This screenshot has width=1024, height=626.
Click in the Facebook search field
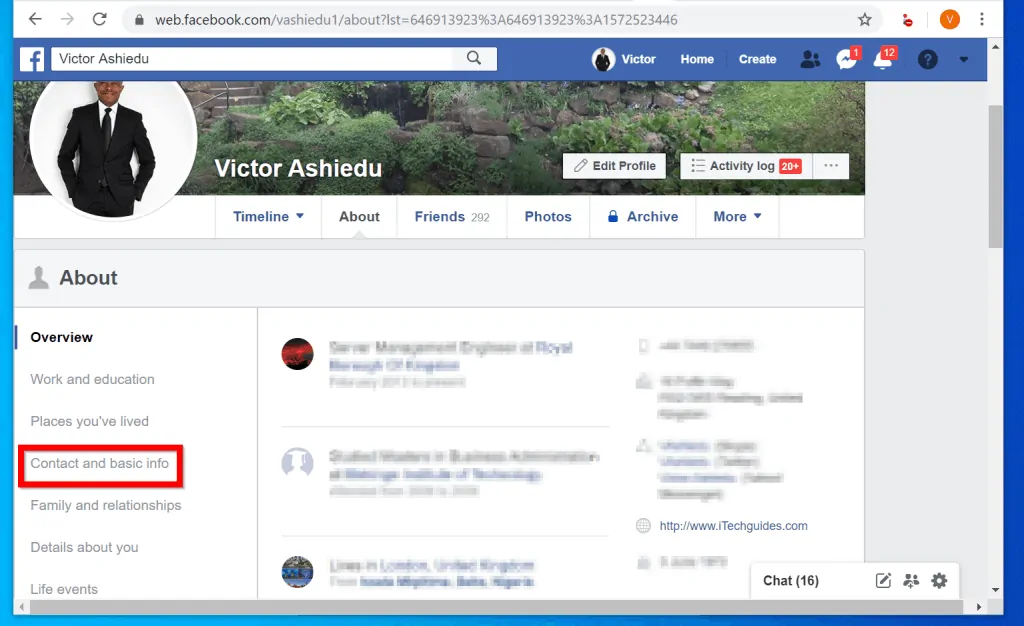(x=253, y=59)
